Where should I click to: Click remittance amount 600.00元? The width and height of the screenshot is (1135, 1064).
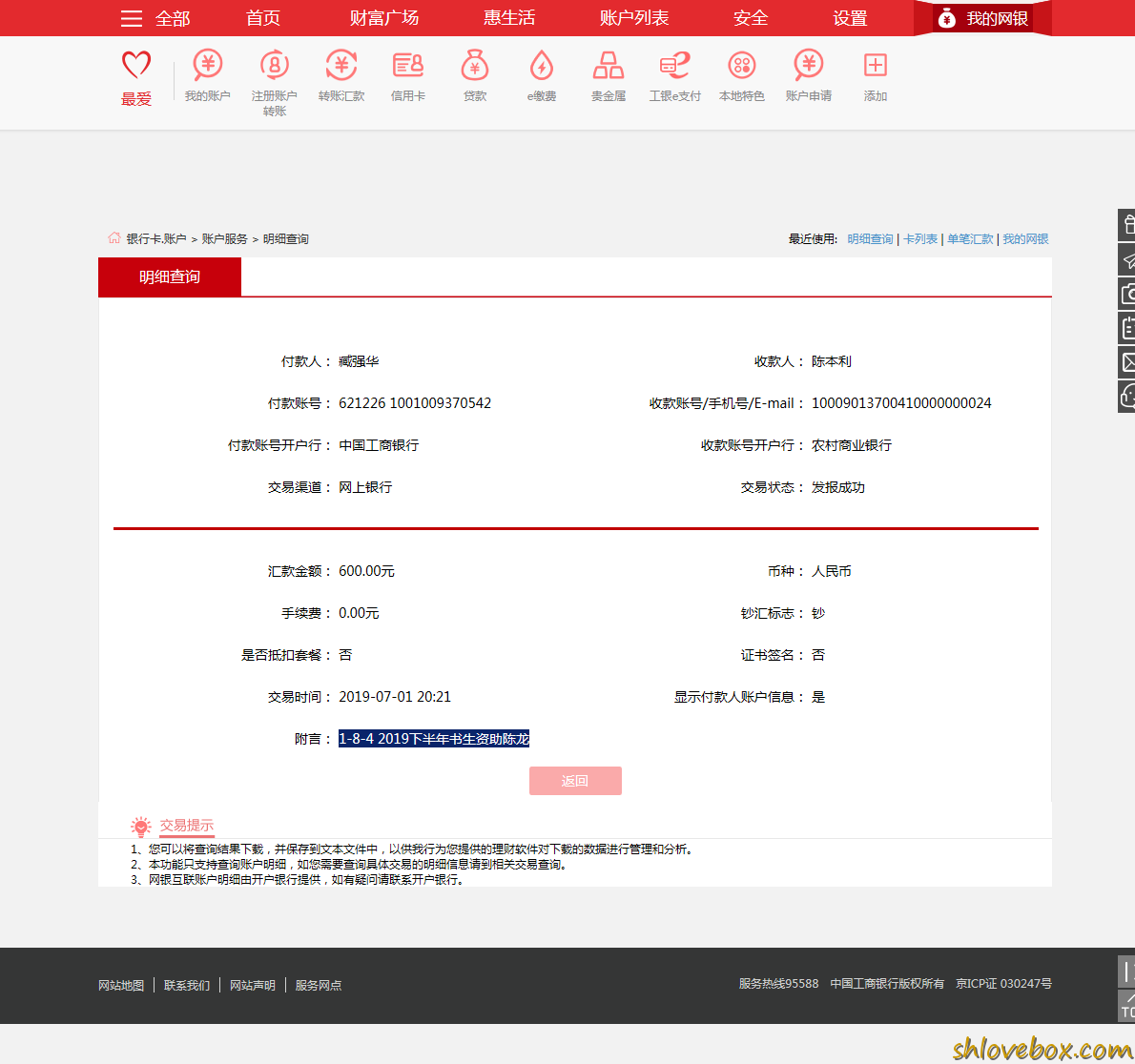[x=366, y=571]
